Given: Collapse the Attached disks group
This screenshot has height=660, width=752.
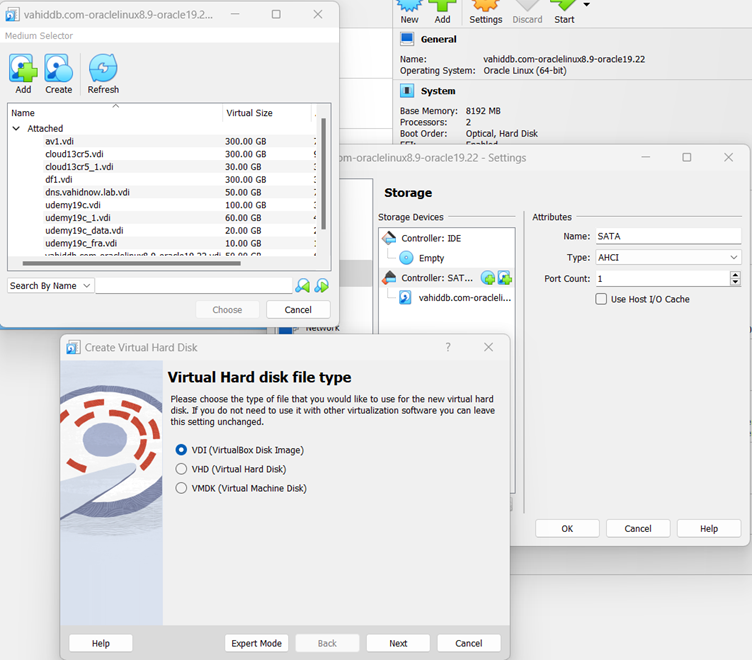Looking at the screenshot, I should (17, 129).
